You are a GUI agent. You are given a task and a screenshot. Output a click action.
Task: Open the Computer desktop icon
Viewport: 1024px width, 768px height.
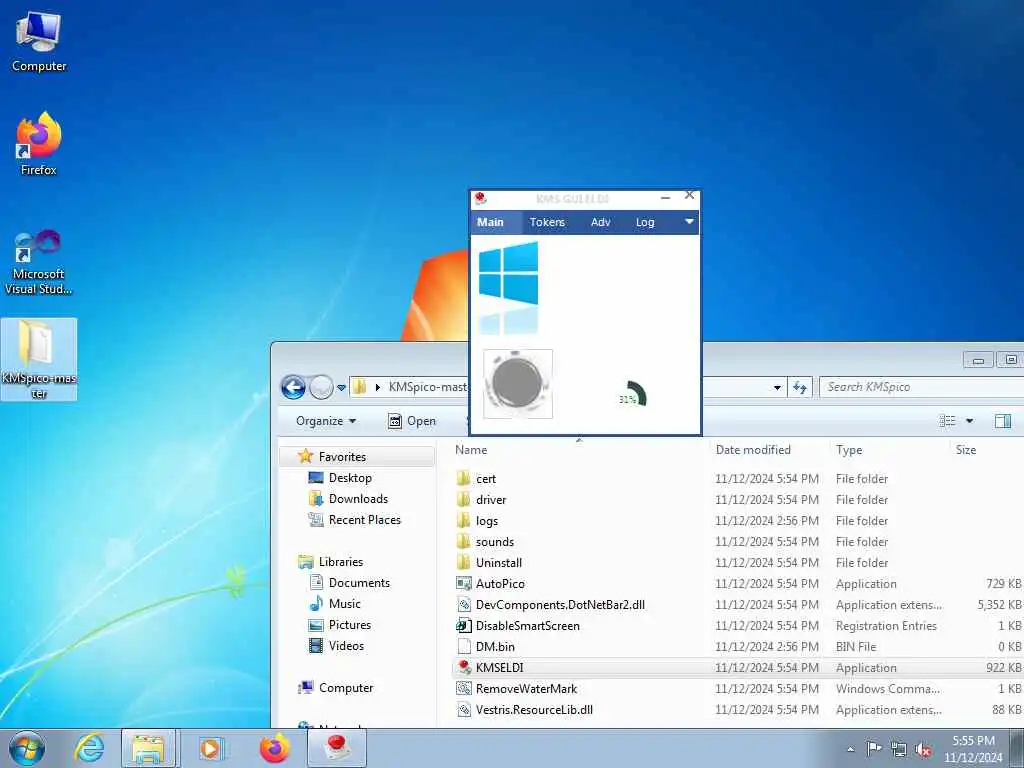click(39, 42)
